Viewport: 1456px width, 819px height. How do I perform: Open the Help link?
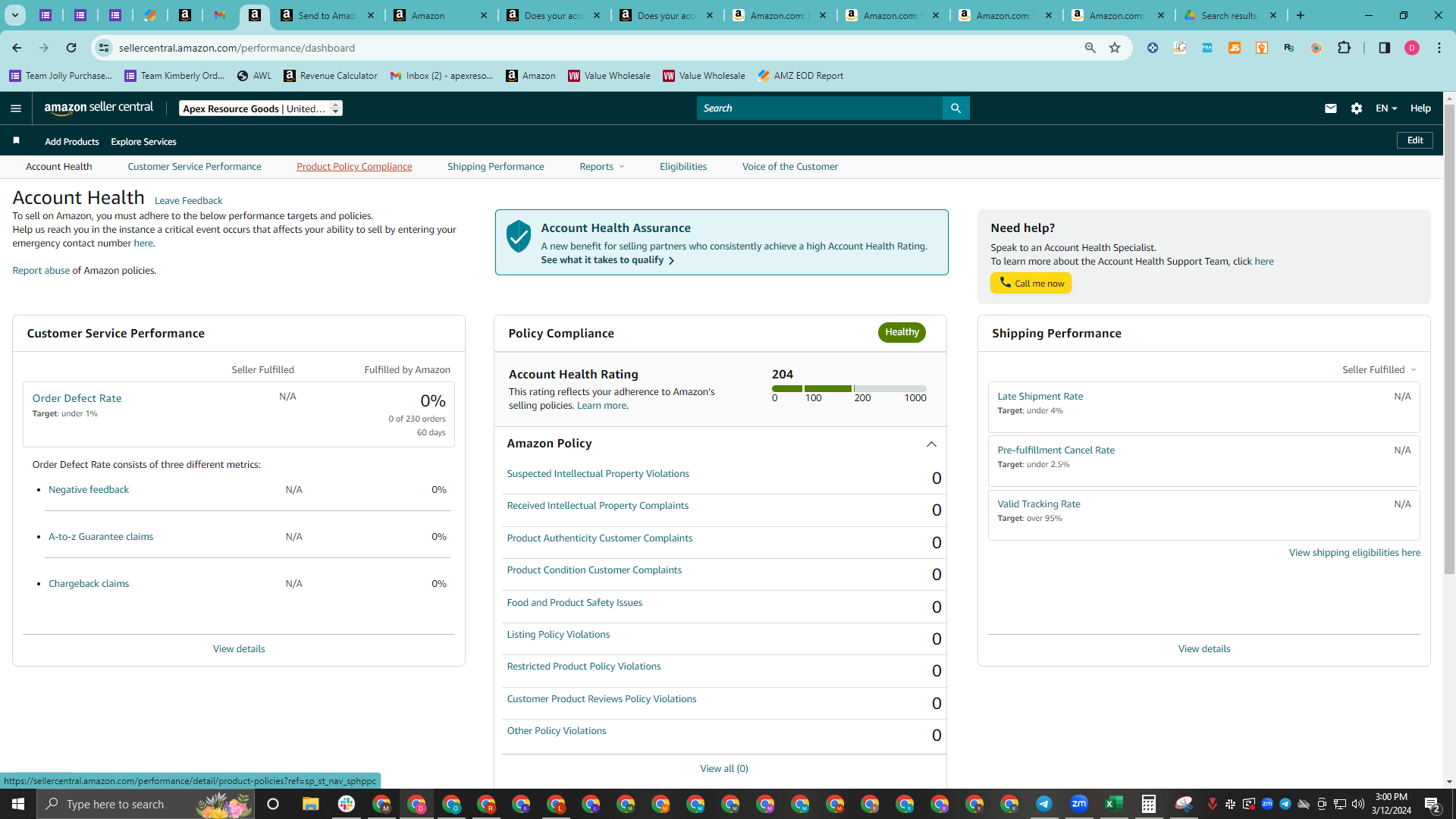tap(1420, 108)
